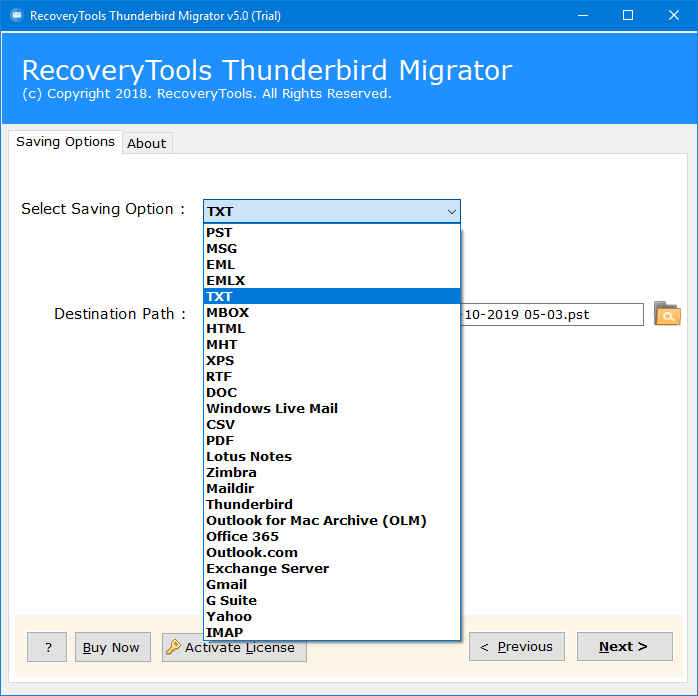Choose MSG format in the list

pyautogui.click(x=332, y=248)
